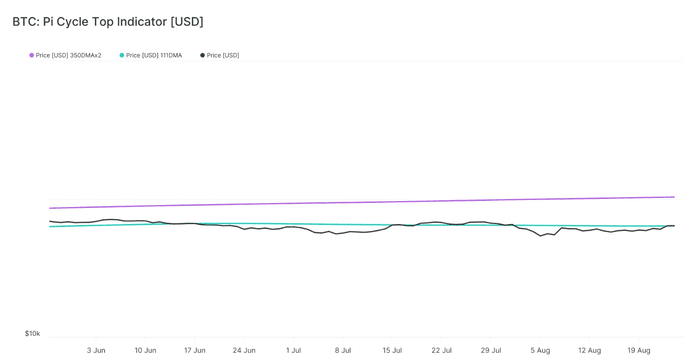Click the teal 111DMA legend dot
This screenshot has width=700, height=360.
(122, 55)
